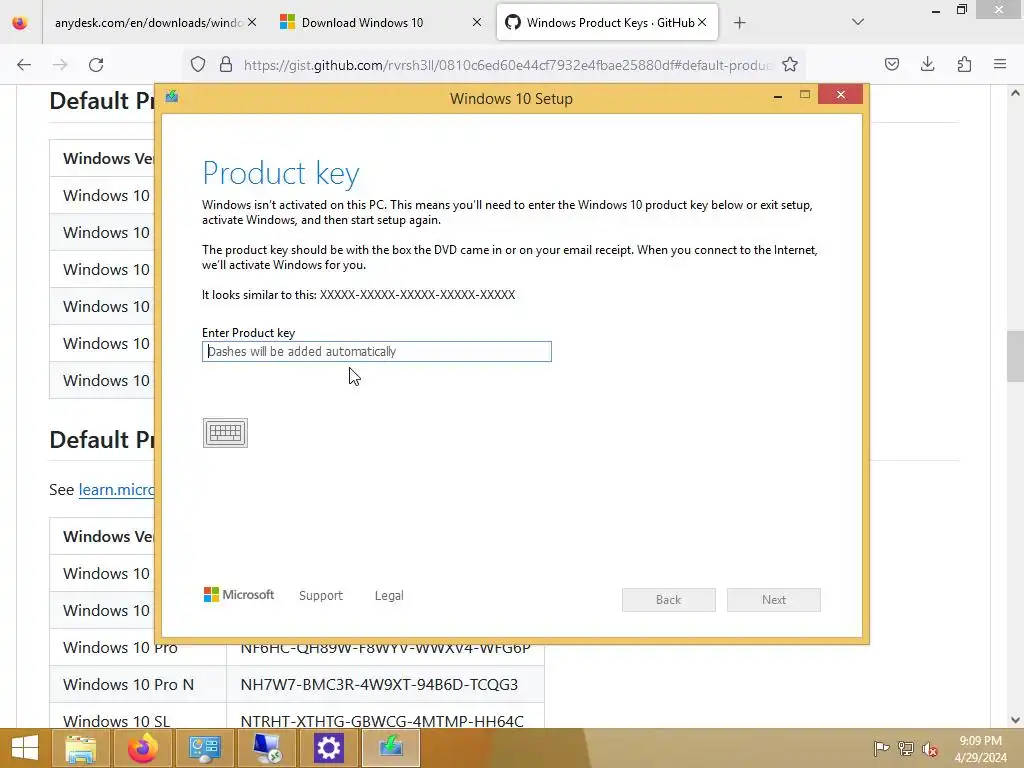Save page to Pocket
1024x768 pixels.
click(892, 65)
